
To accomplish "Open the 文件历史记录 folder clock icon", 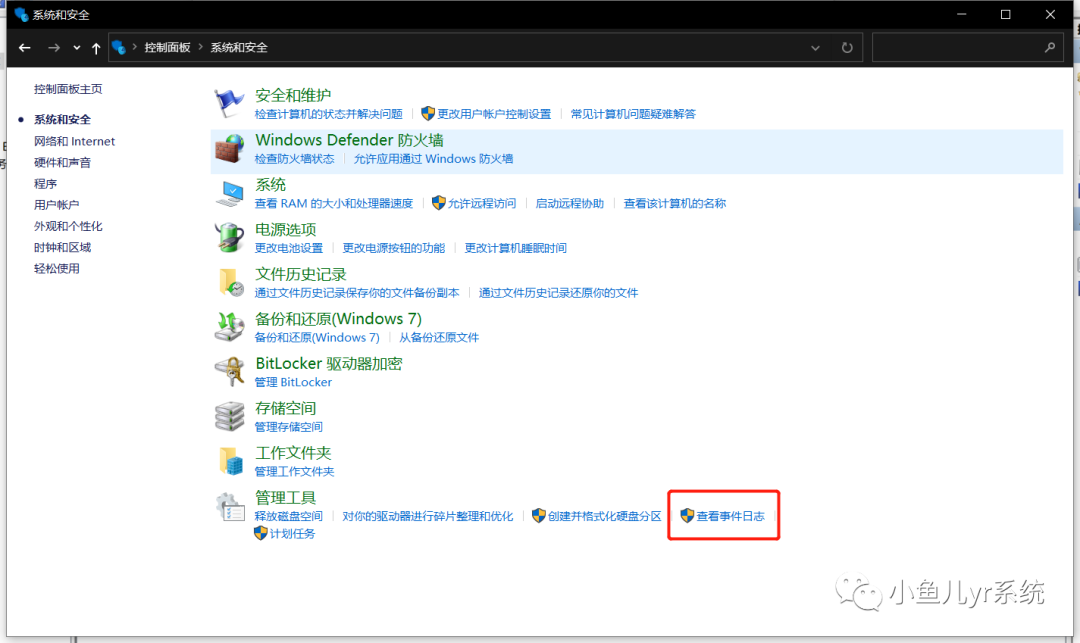I will (230, 283).
